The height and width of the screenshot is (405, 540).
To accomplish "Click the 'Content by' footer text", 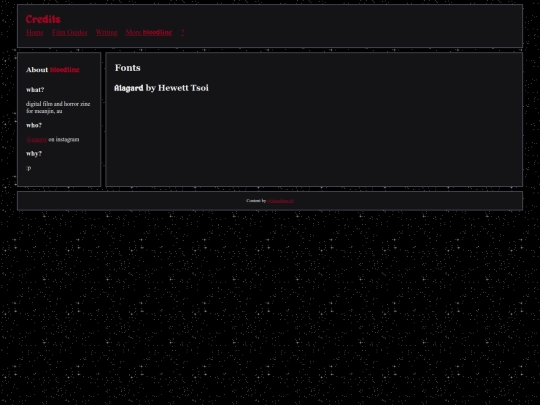I will [x=256, y=201].
